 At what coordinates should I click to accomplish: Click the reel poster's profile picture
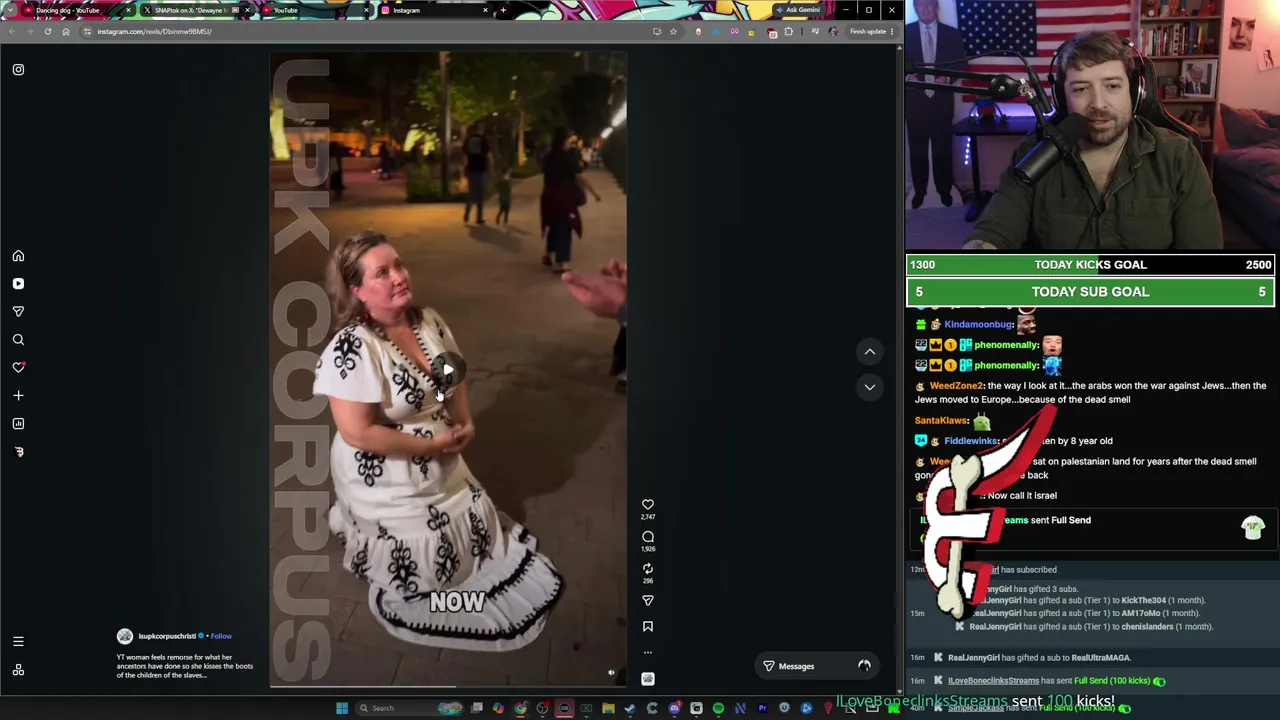(x=125, y=636)
